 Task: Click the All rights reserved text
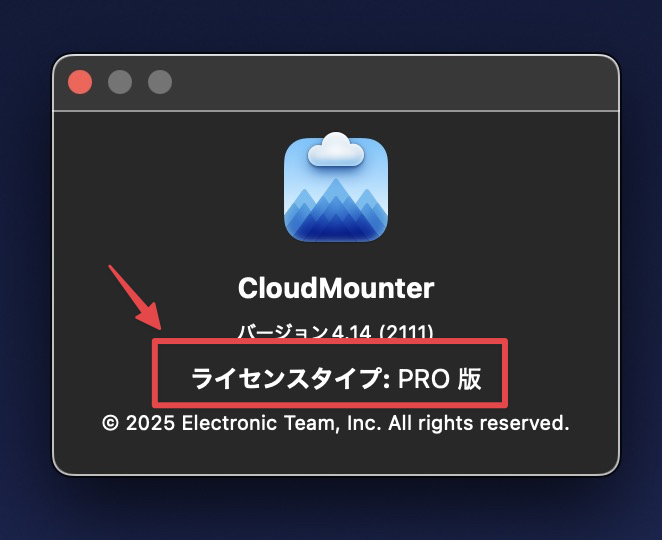(479, 423)
